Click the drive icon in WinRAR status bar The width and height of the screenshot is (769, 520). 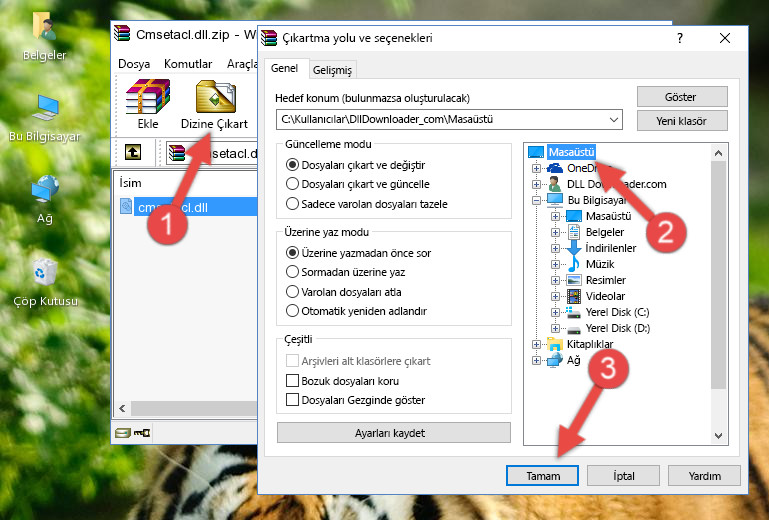(123, 433)
